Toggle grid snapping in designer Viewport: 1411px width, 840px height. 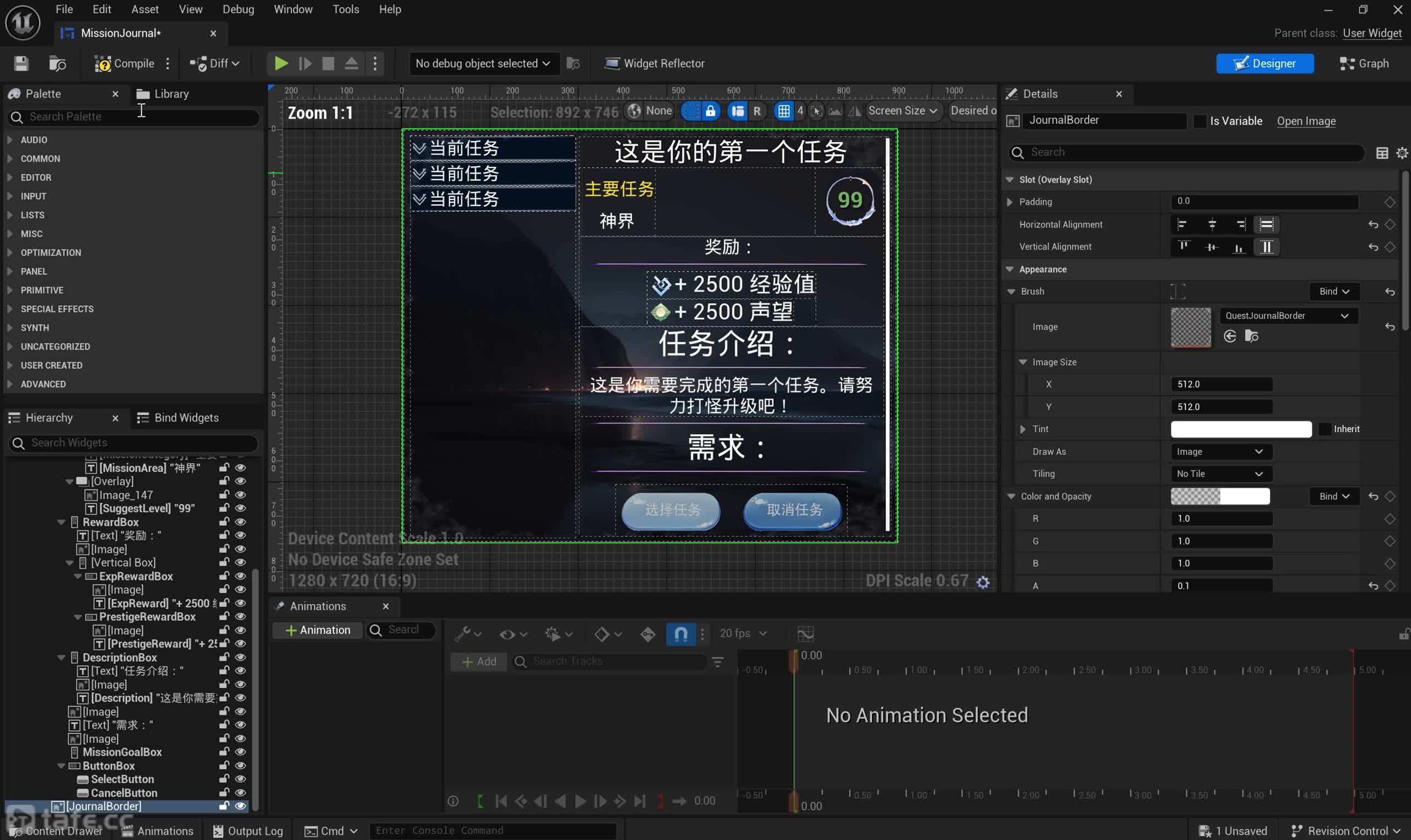click(x=783, y=111)
